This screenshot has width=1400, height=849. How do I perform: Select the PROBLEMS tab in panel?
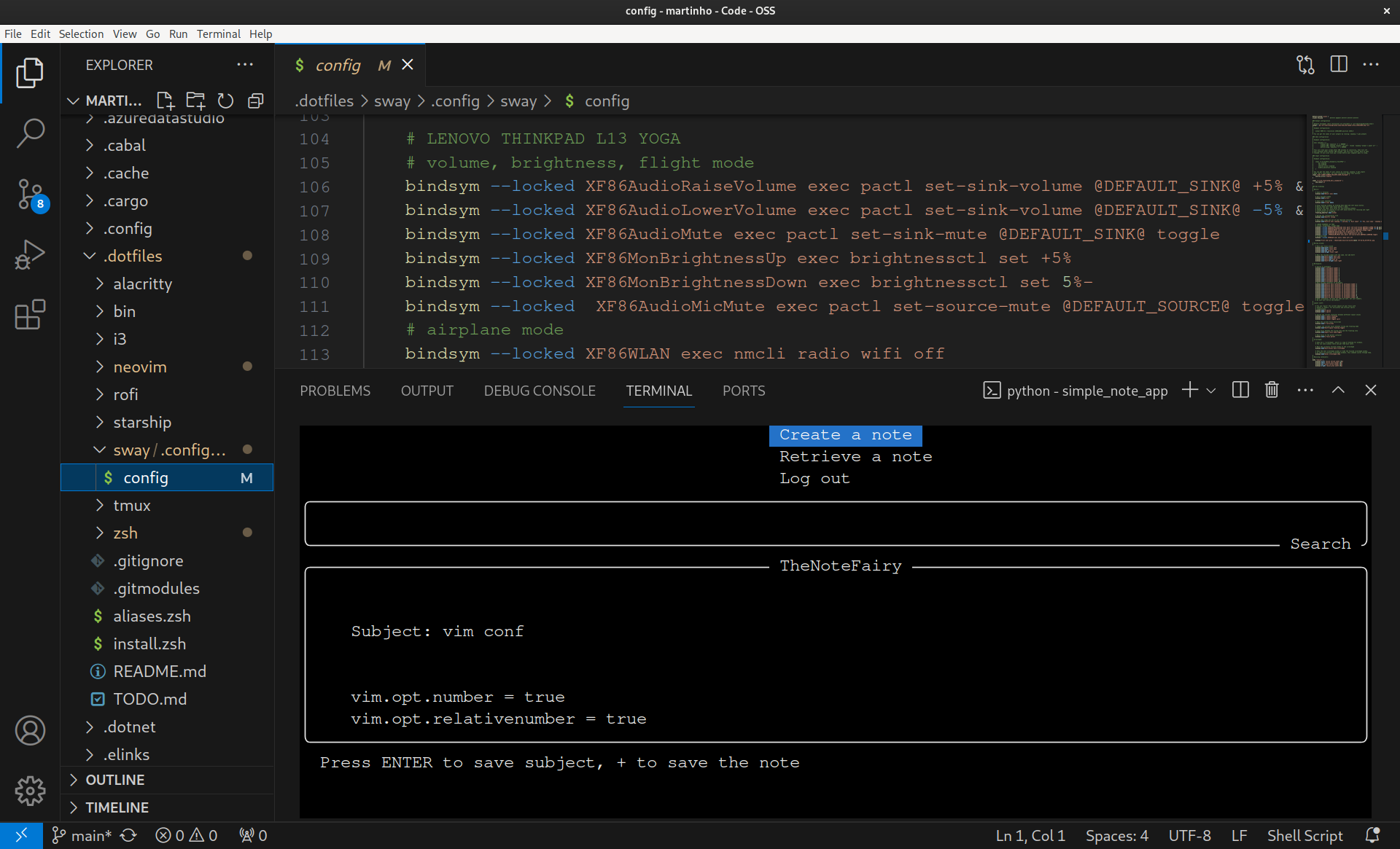click(334, 391)
